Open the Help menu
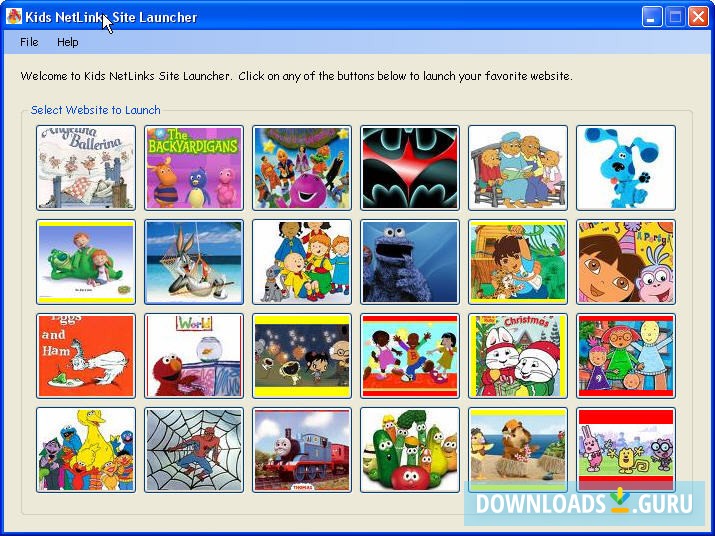Viewport: 715px width, 536px height. [67, 42]
